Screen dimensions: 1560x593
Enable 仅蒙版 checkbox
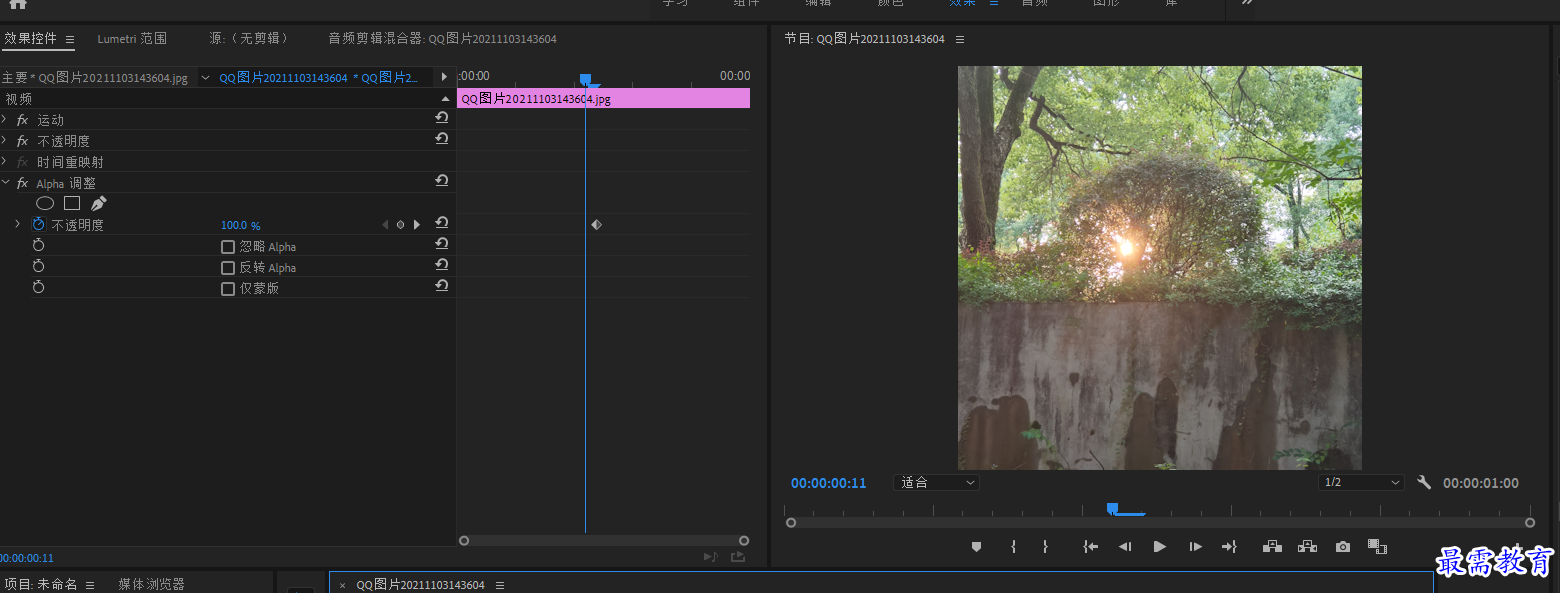228,289
